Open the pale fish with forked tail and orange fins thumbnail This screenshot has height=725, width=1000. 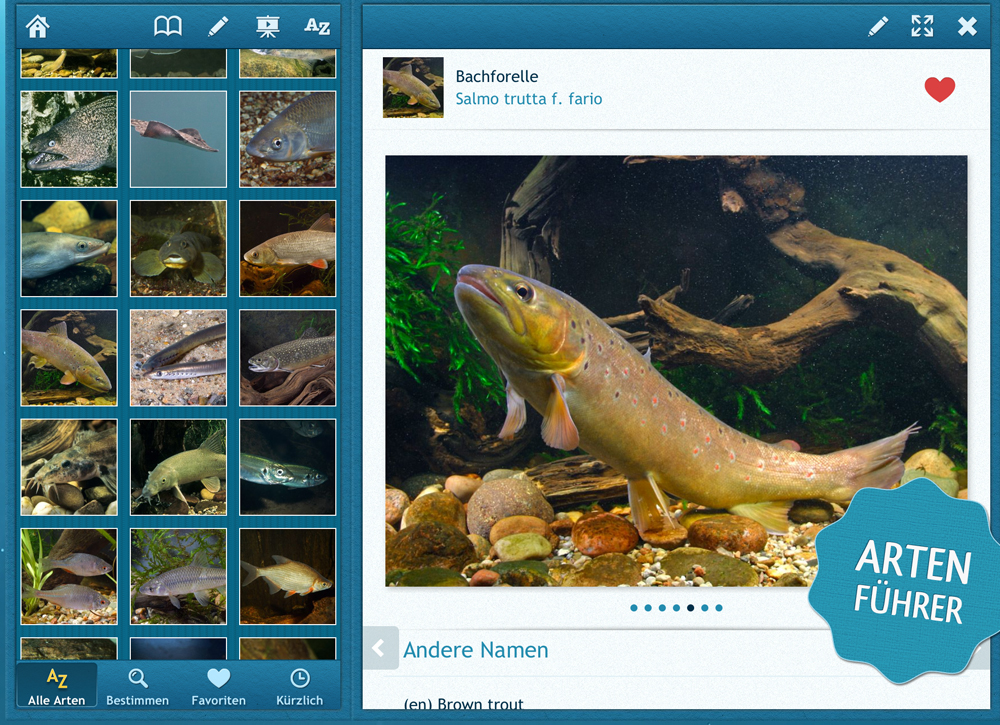pos(288,576)
